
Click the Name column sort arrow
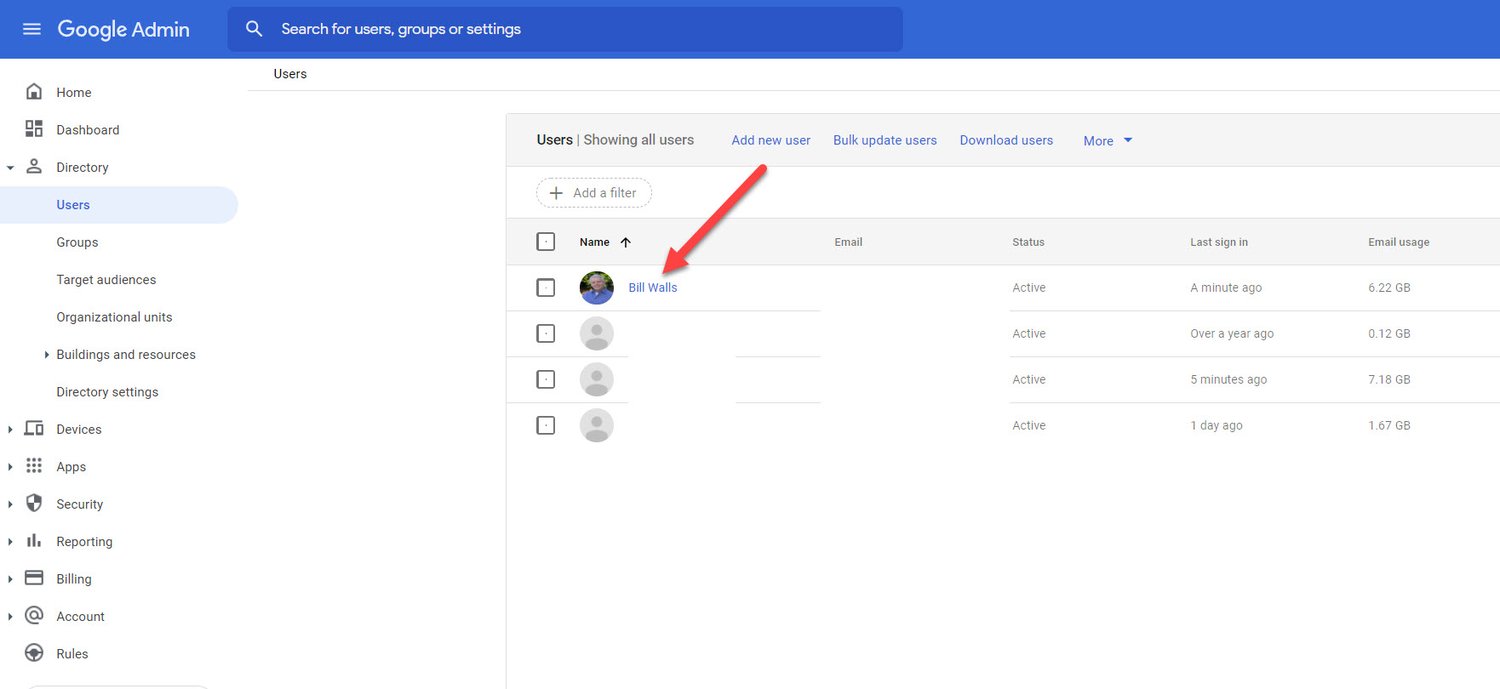626,242
